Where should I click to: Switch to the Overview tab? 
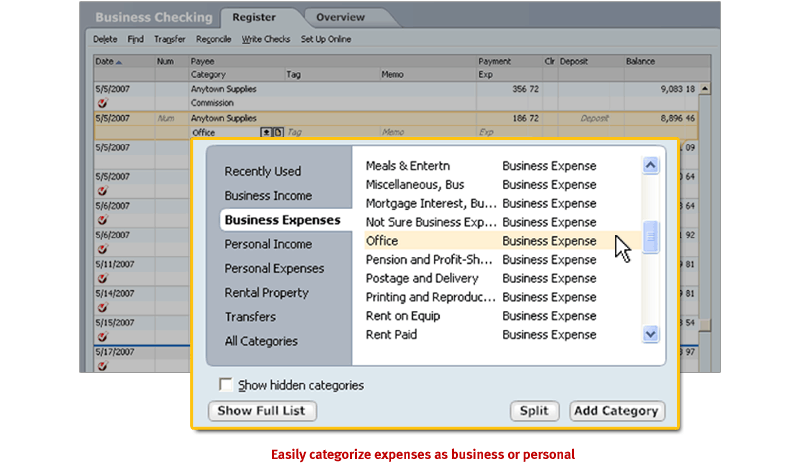341,17
